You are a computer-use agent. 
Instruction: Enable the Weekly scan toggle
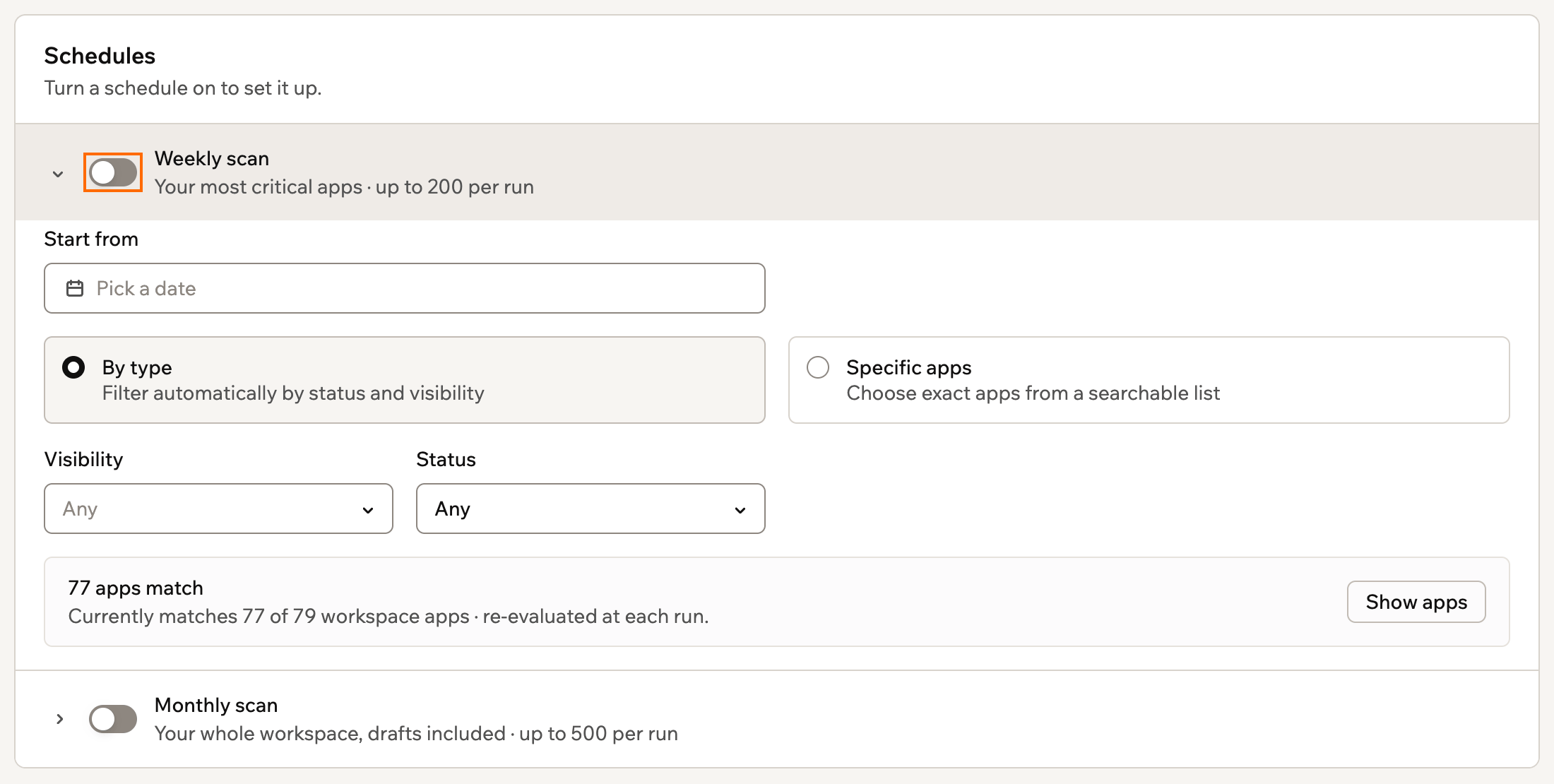tap(113, 172)
